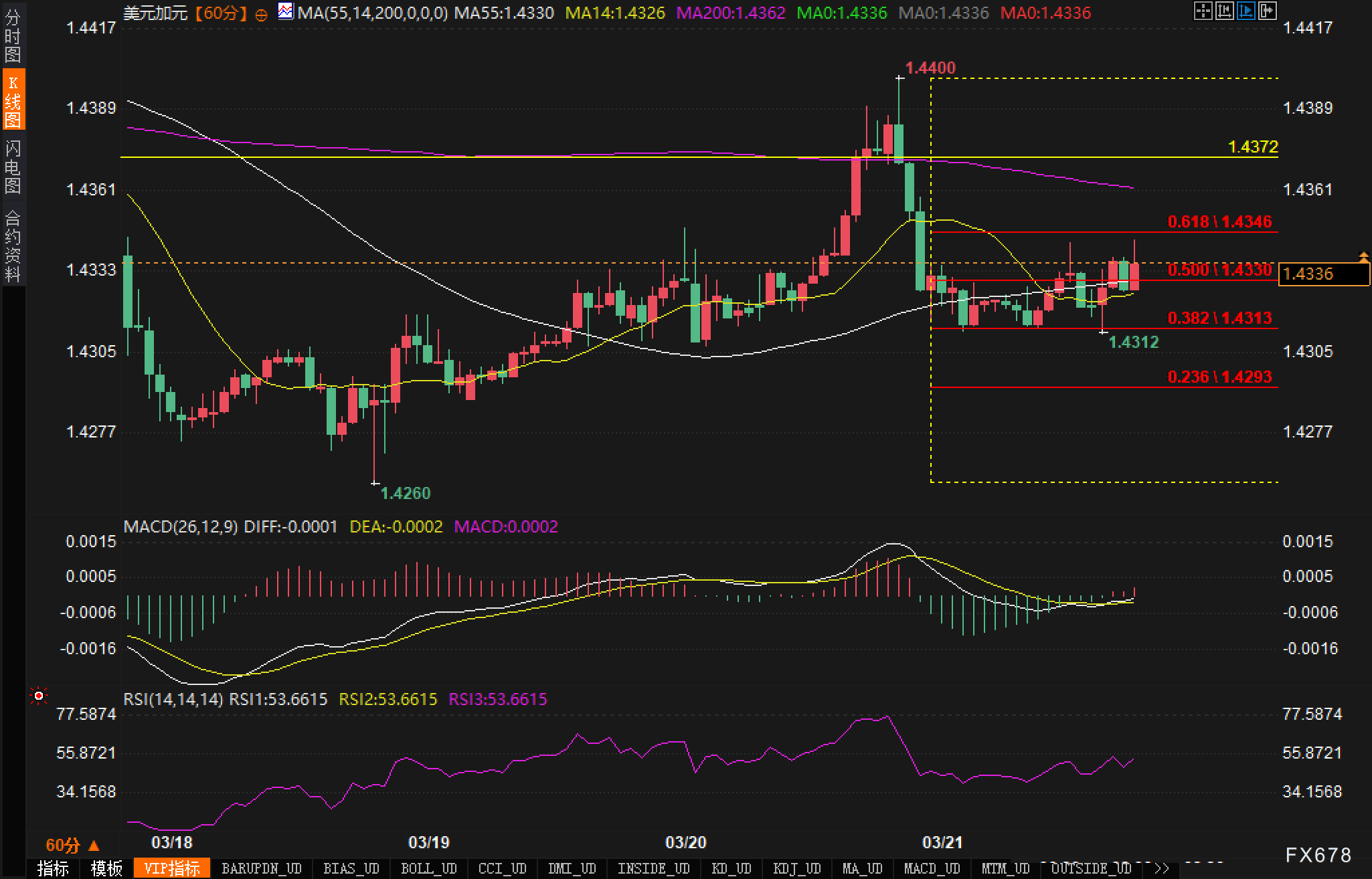Open the 模板 templates tab
Screen dimensions: 1372x879
(x=106, y=868)
